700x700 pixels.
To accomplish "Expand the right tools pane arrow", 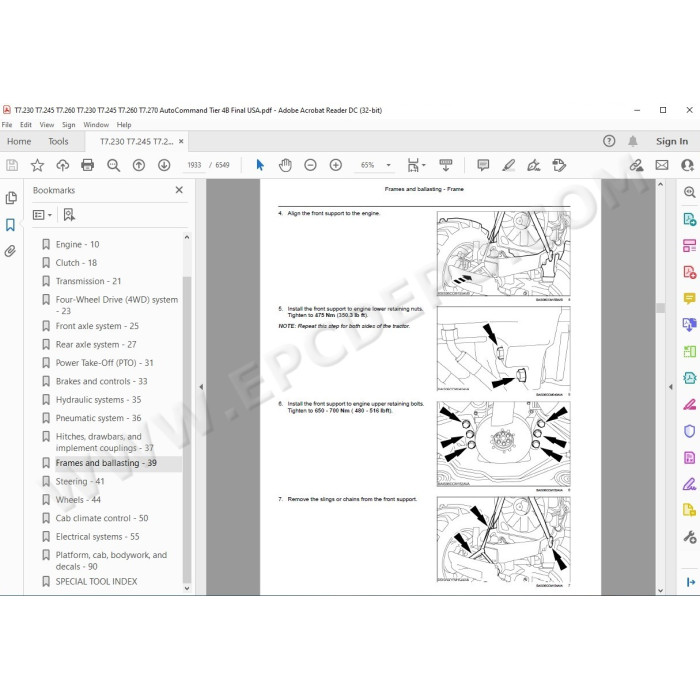I will click(x=671, y=387).
